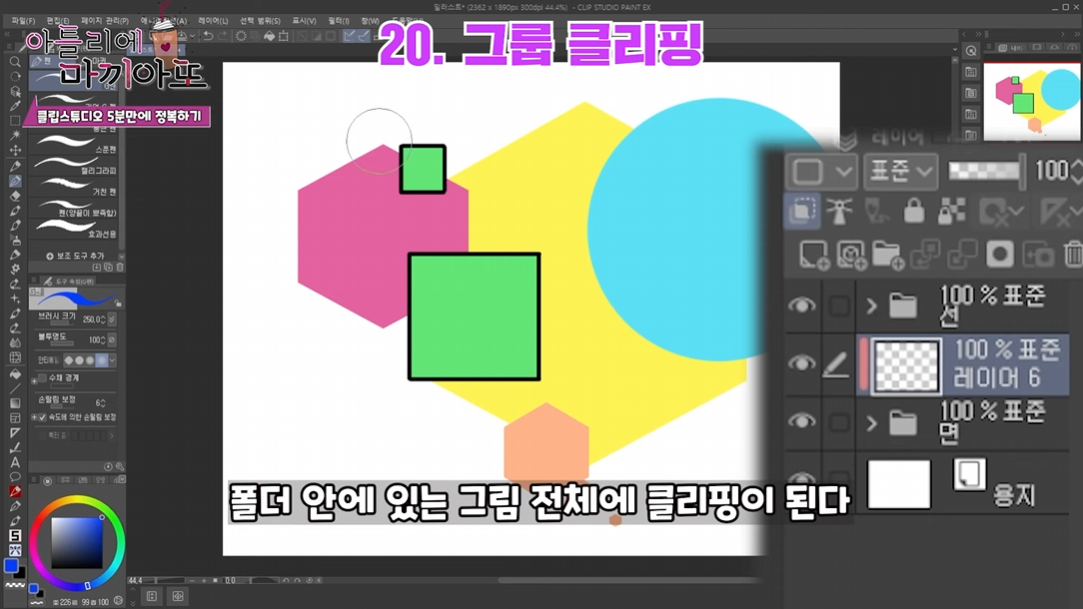Click the blue main color swatch
This screenshot has height=609, width=1083.
coord(11,566)
